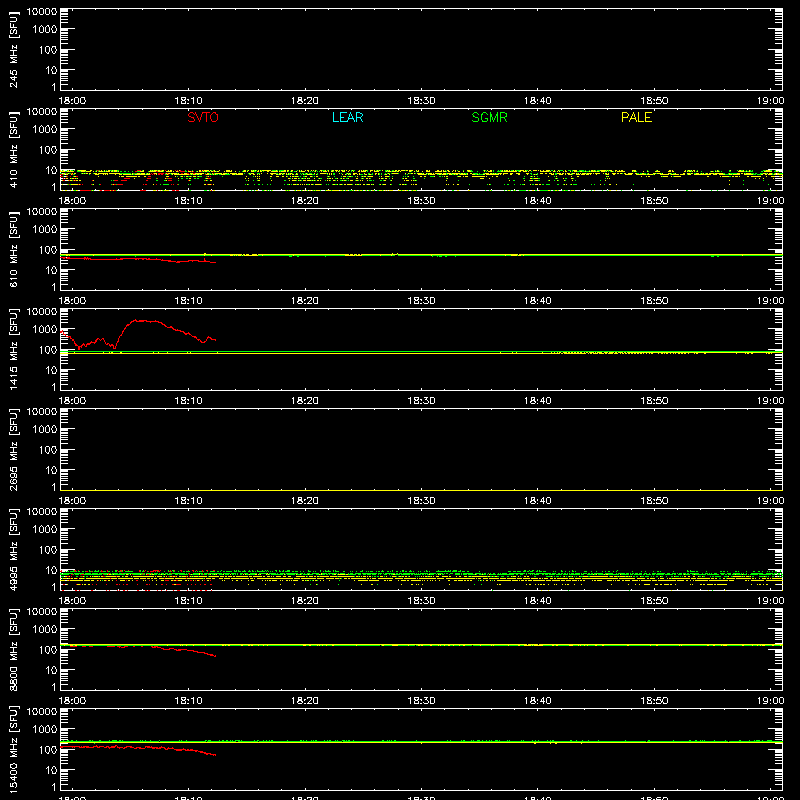The height and width of the screenshot is (800, 800).
Task: Click 18:50 tick label below 1415 MHz panel
Action: pyautogui.click(x=654, y=401)
